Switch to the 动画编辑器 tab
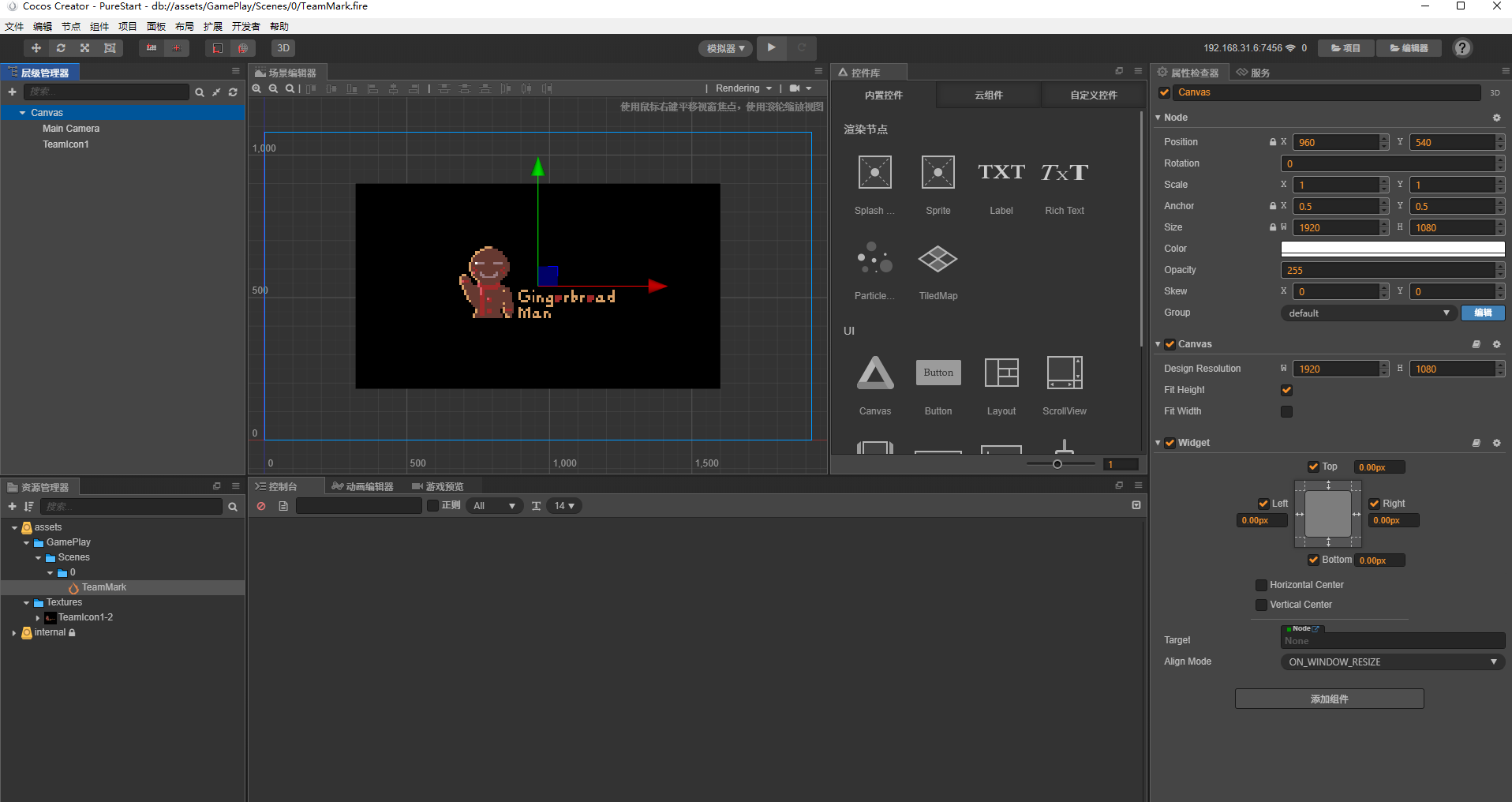Viewport: 1512px width, 802px height. pyautogui.click(x=362, y=486)
